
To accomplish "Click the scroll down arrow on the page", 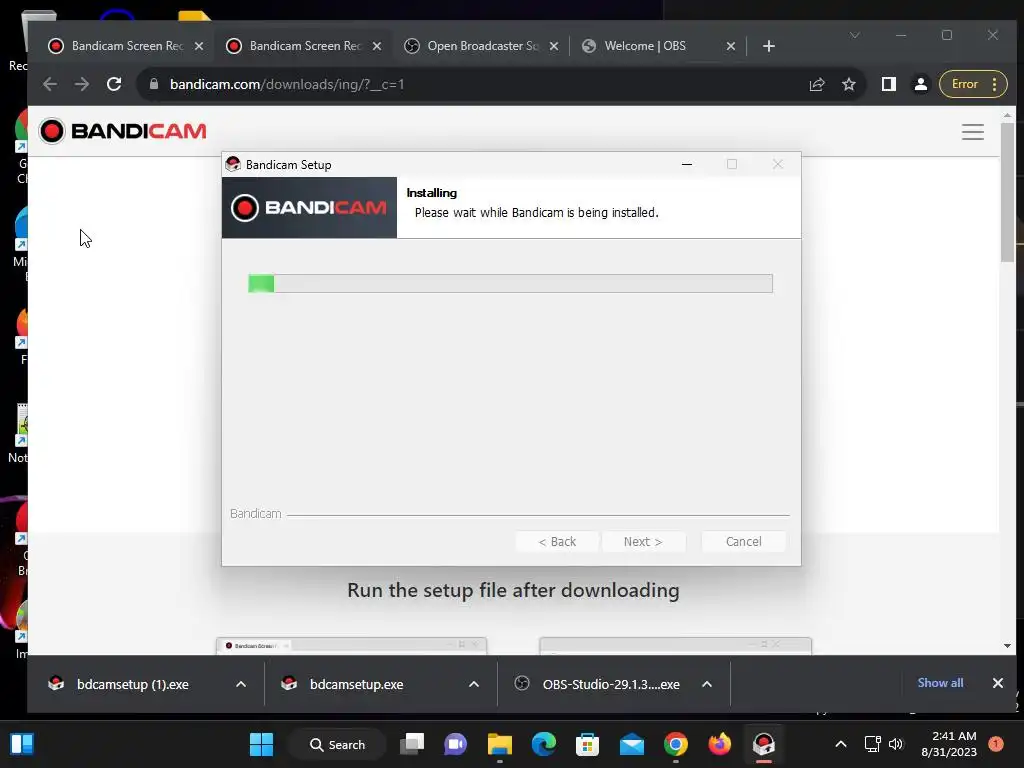I will point(1007,646).
